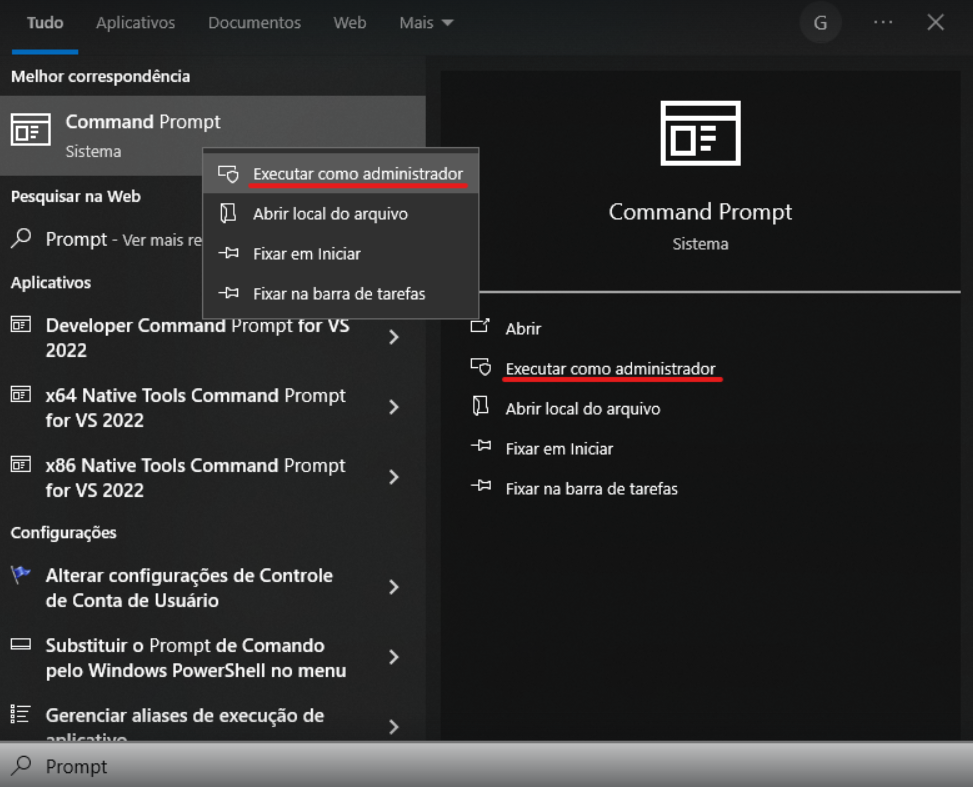Image resolution: width=973 pixels, height=787 pixels.
Task: Open x64 Native Tools Command Prompt
Action: click(195, 408)
